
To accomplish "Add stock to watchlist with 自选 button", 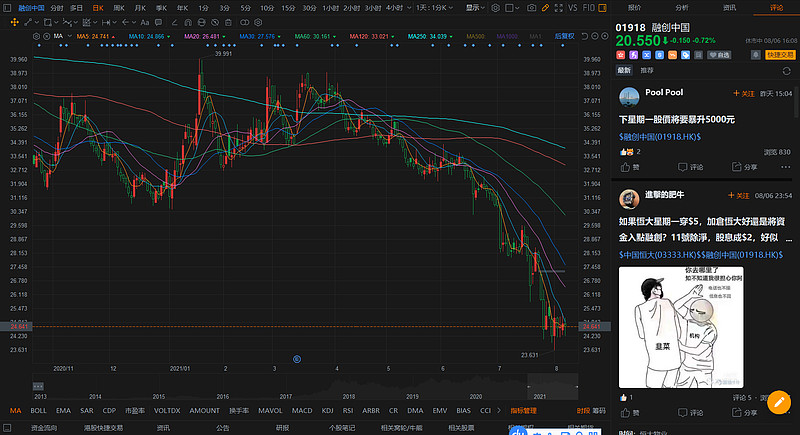I will (x=716, y=56).
